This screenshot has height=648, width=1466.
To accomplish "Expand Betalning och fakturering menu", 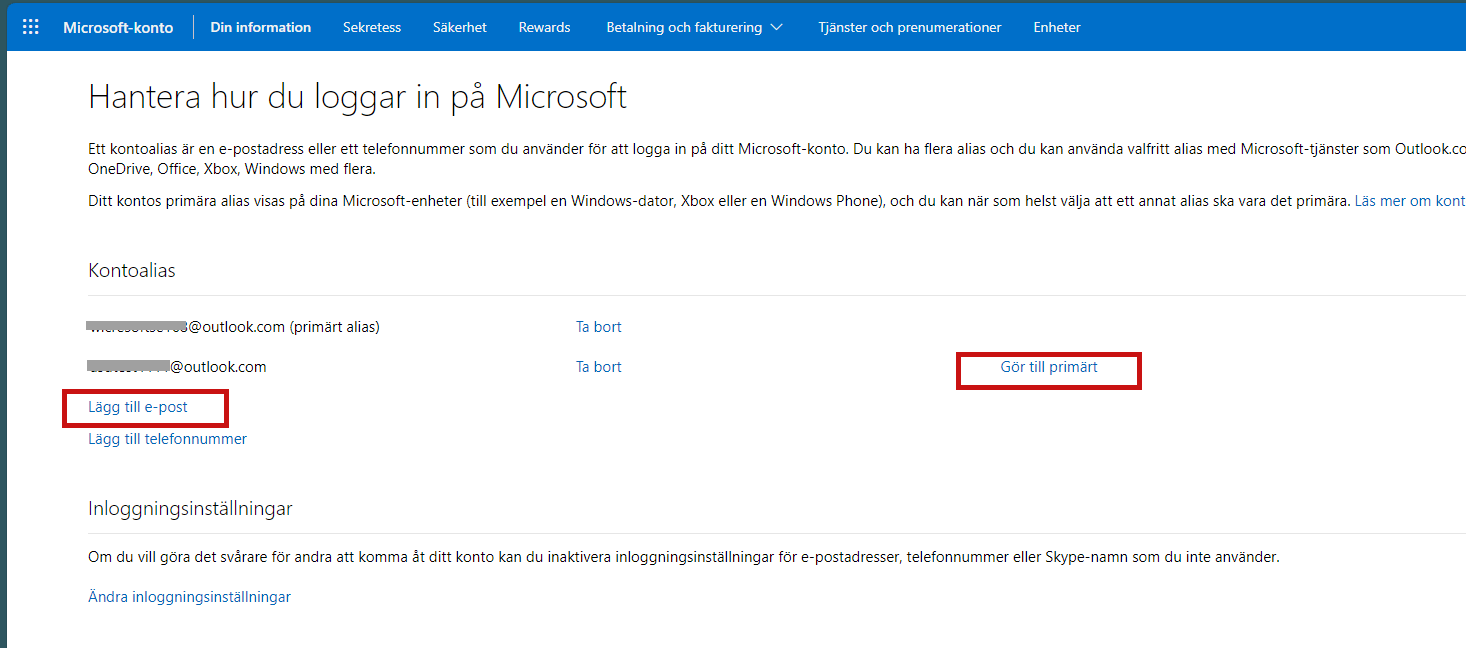I will [695, 27].
